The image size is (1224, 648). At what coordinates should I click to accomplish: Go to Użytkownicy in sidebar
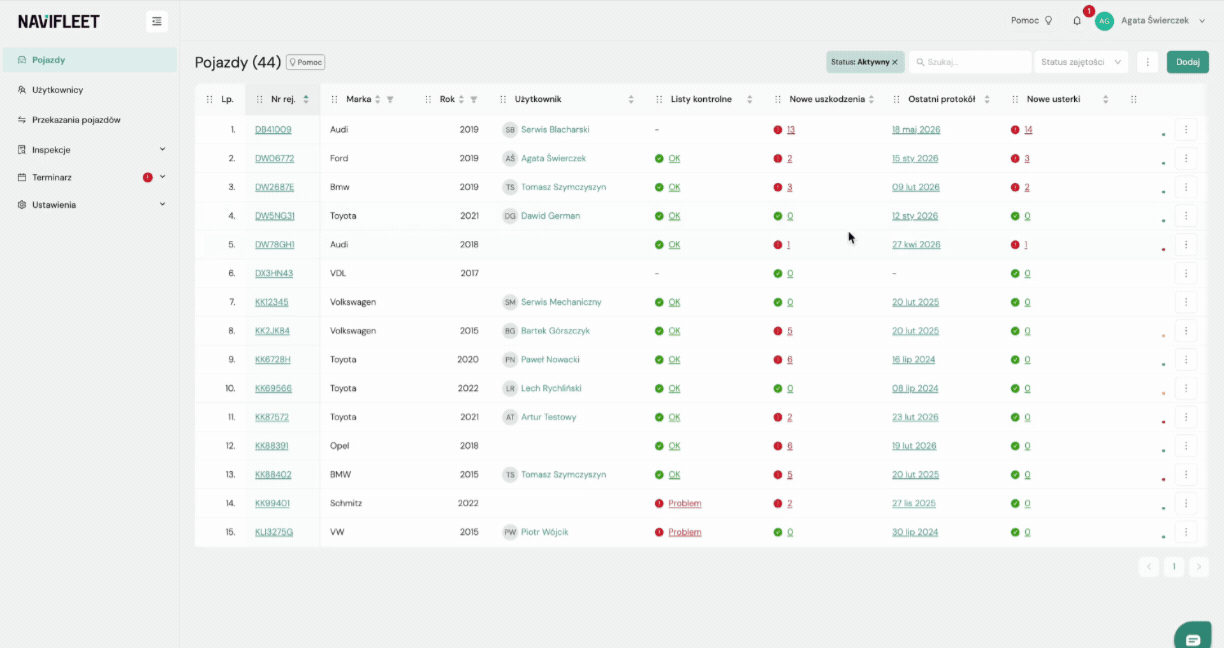(x=57, y=90)
